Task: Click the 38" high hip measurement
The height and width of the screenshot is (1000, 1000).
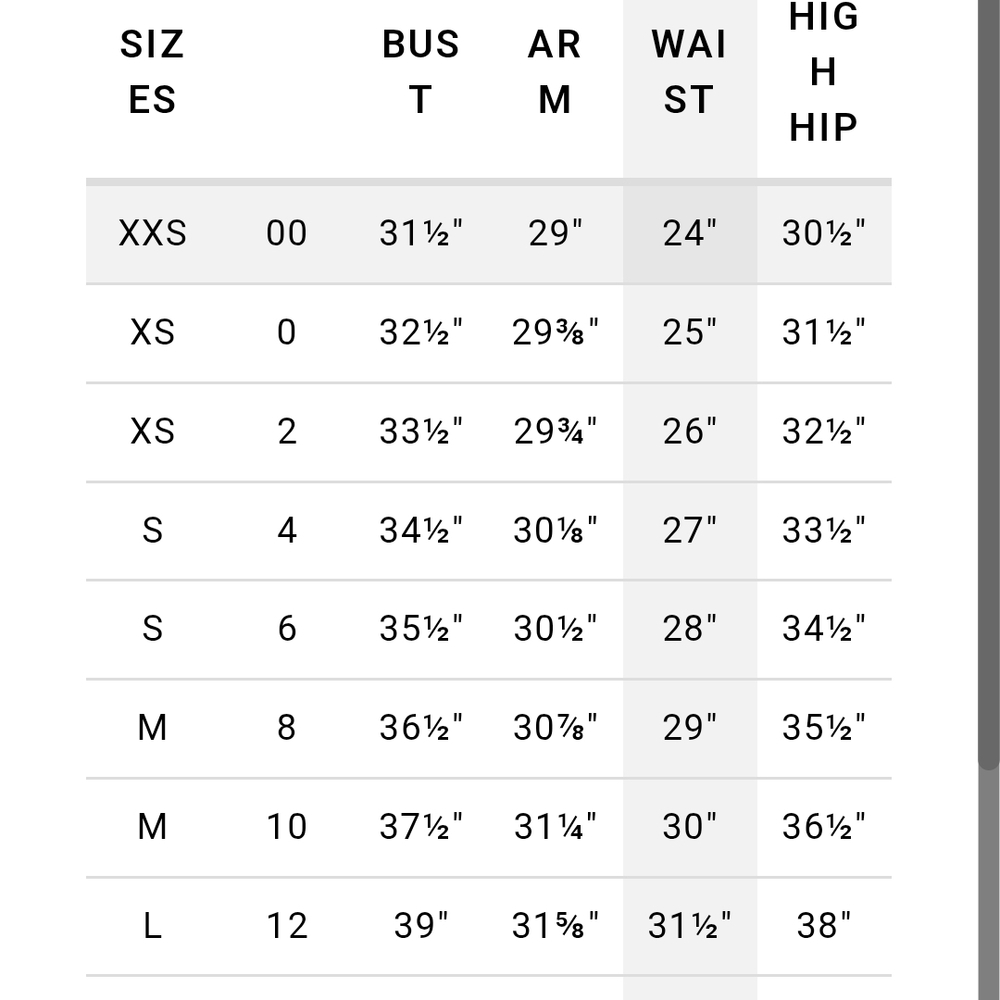Action: [x=823, y=926]
